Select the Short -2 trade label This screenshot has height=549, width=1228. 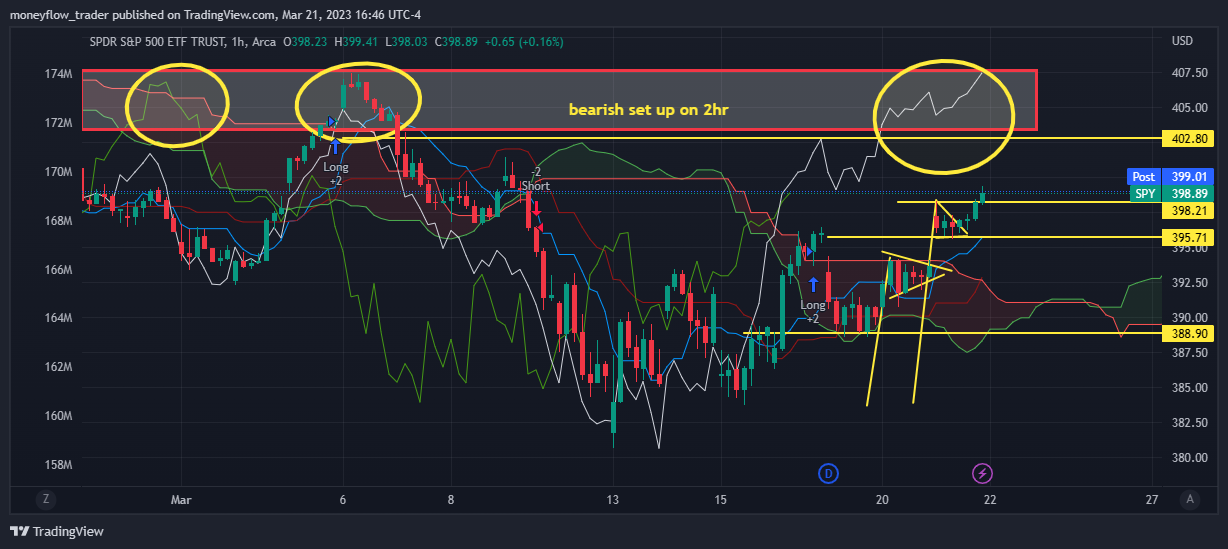[536, 179]
